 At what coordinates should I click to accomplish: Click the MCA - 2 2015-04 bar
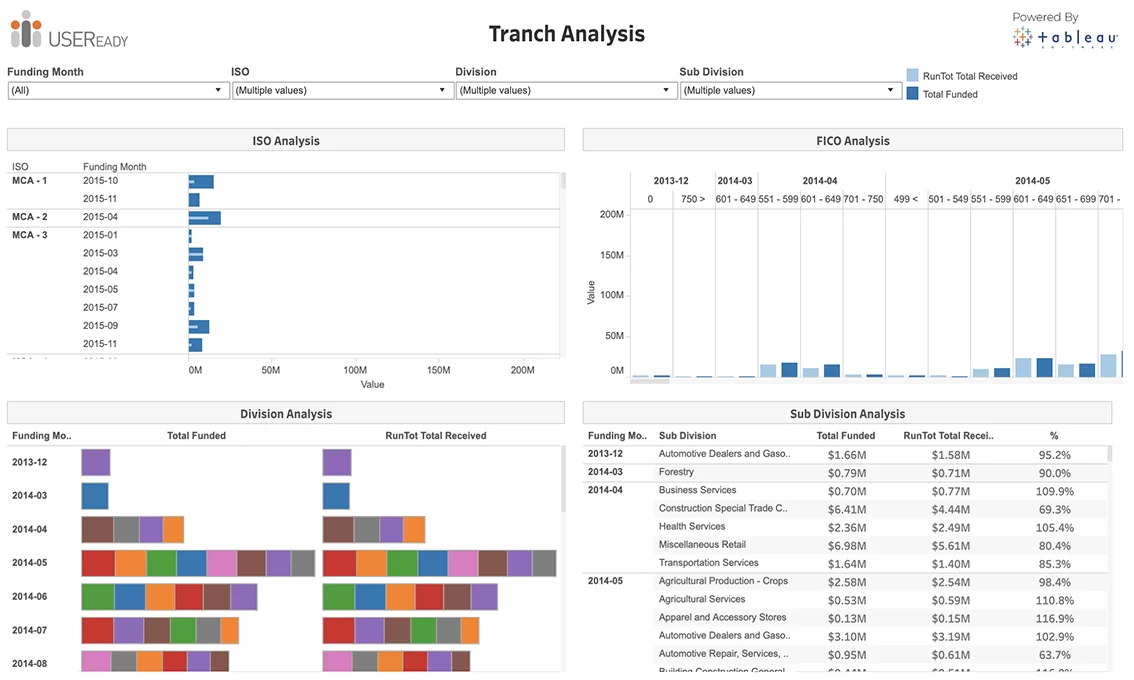pos(205,218)
